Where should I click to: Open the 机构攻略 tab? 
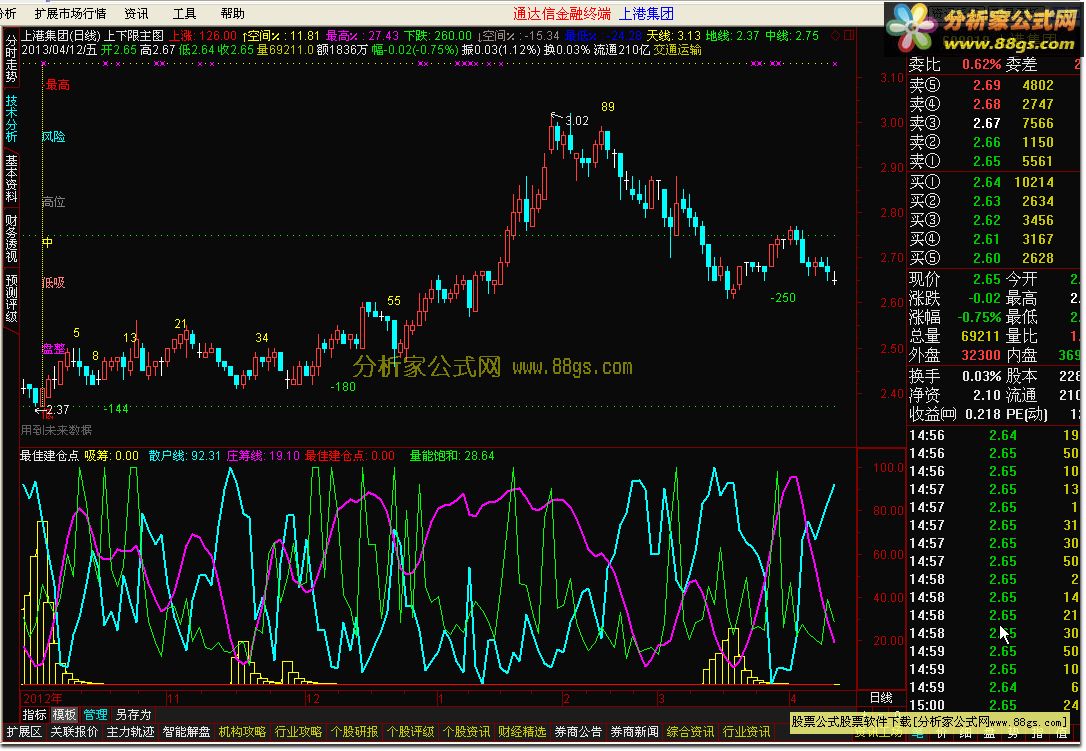click(242, 732)
